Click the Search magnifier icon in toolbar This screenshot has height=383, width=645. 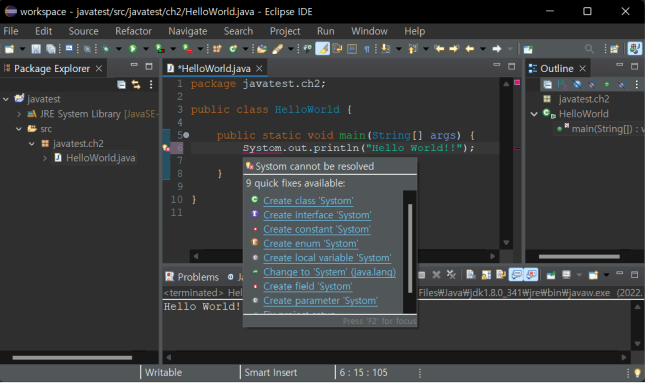point(589,49)
